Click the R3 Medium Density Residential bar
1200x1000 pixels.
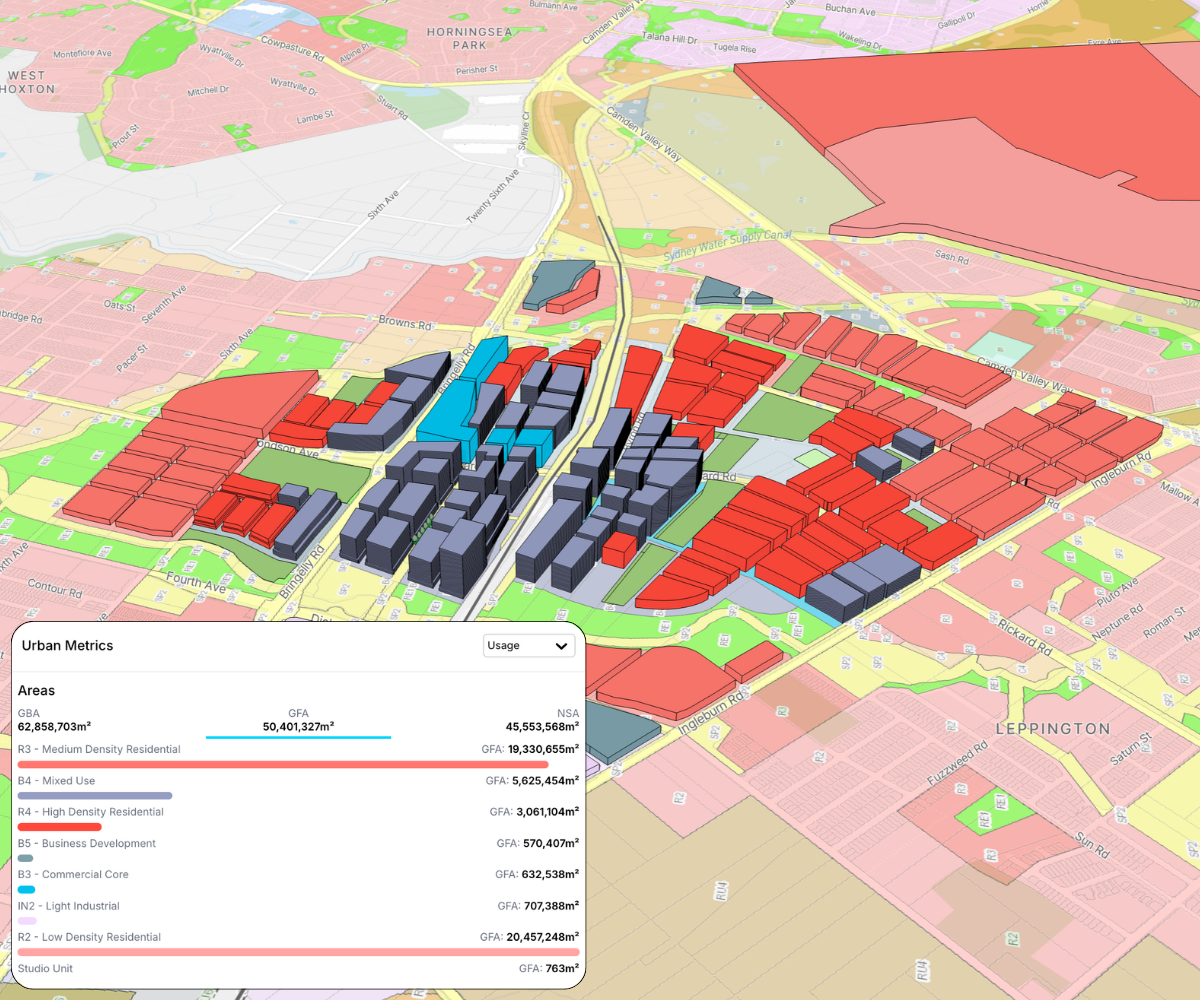[283, 765]
